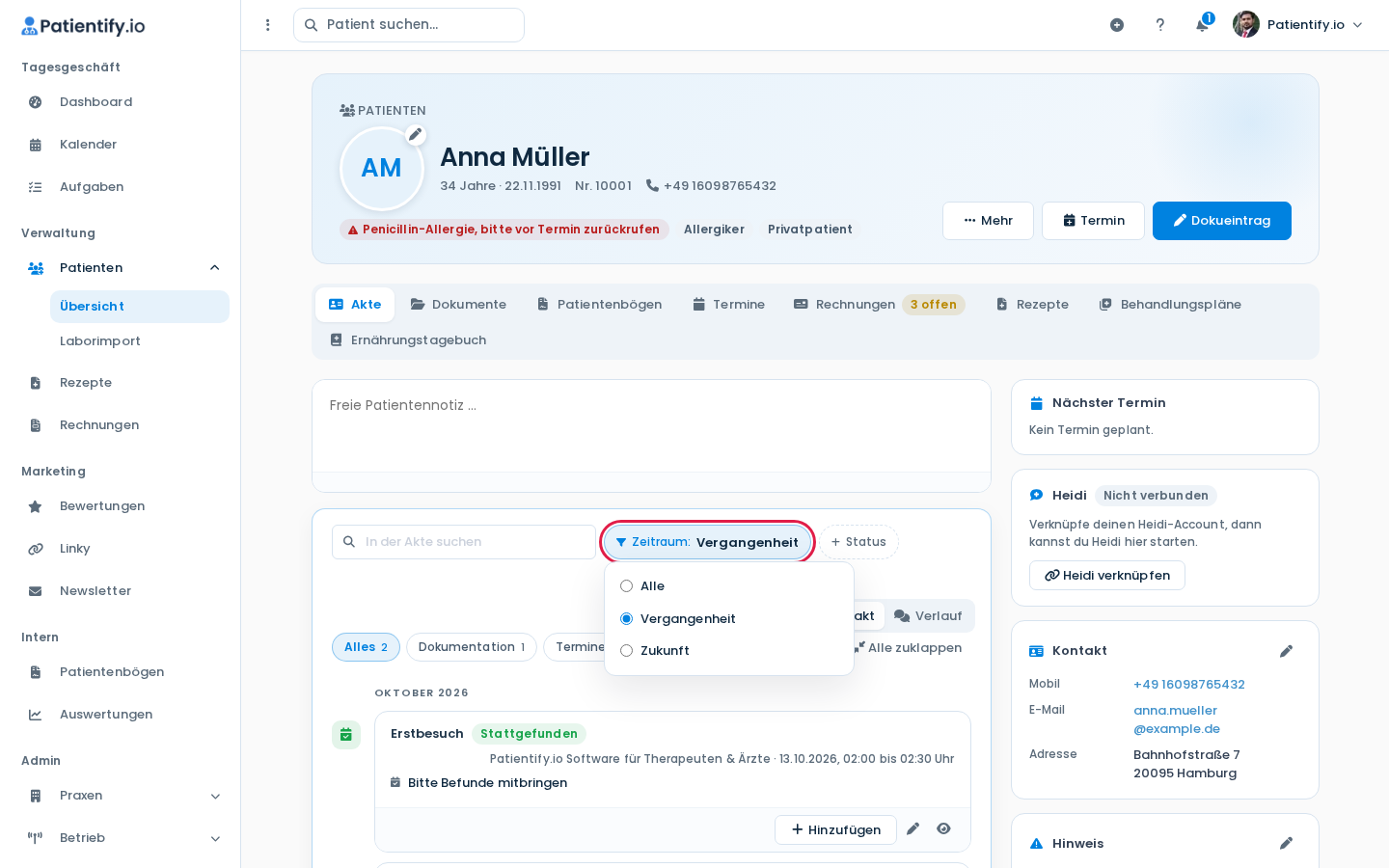Select the Alle radio option

[627, 586]
